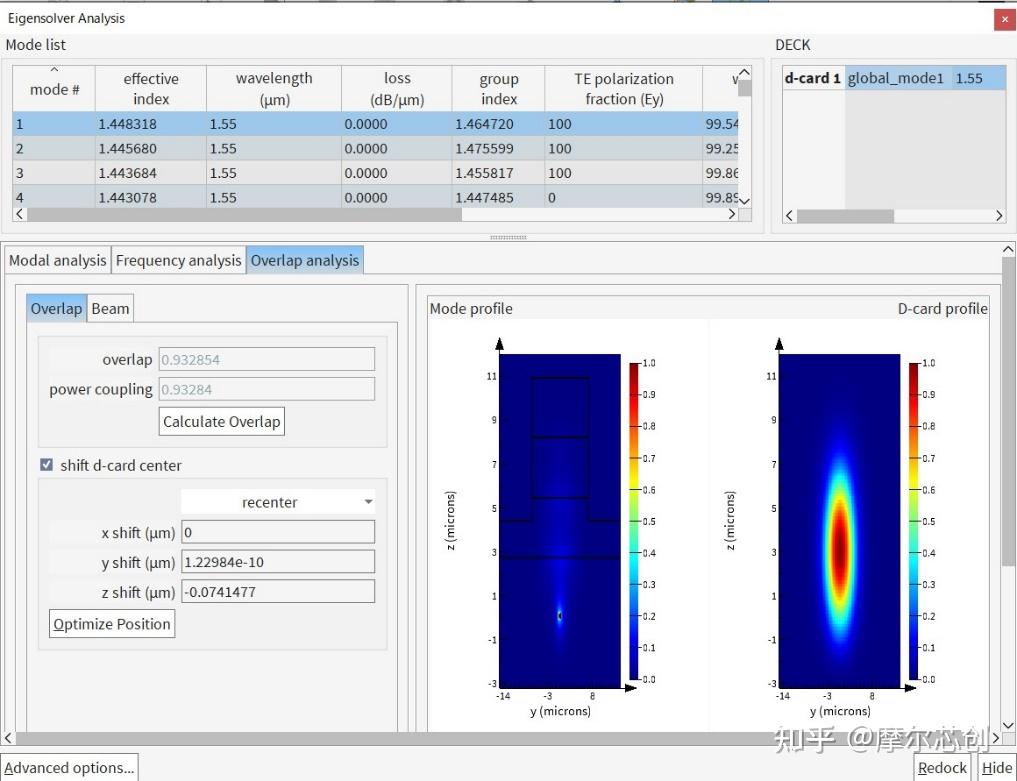Click the Hide button
The height and width of the screenshot is (781, 1017).
click(996, 768)
